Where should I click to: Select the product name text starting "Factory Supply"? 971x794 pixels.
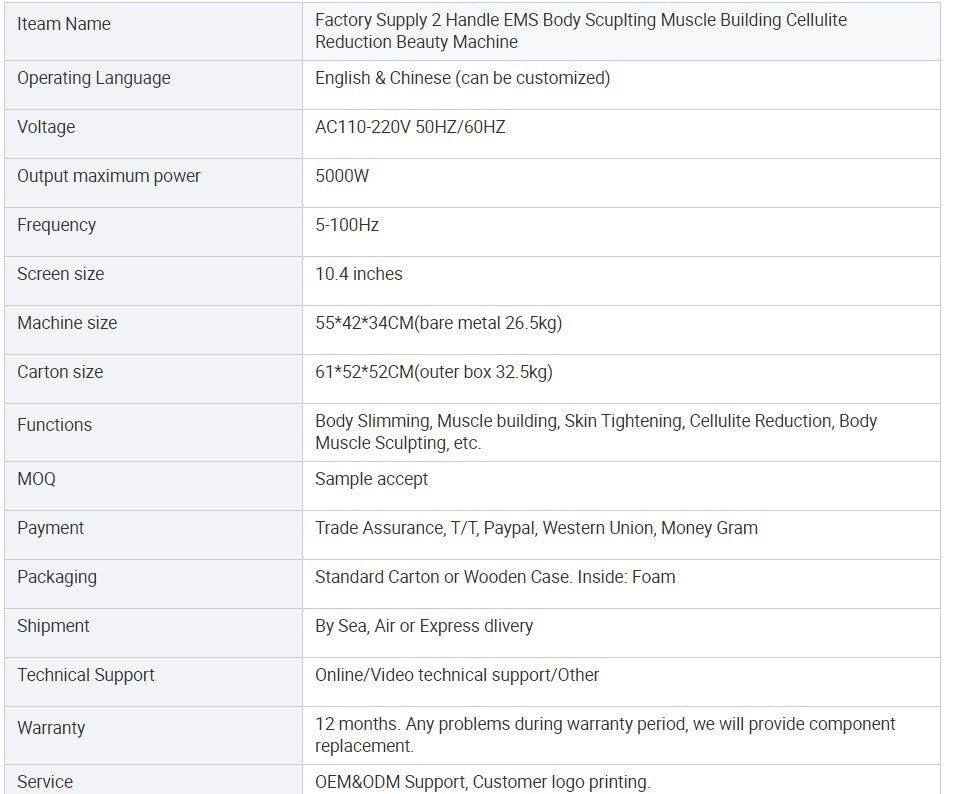pos(580,31)
